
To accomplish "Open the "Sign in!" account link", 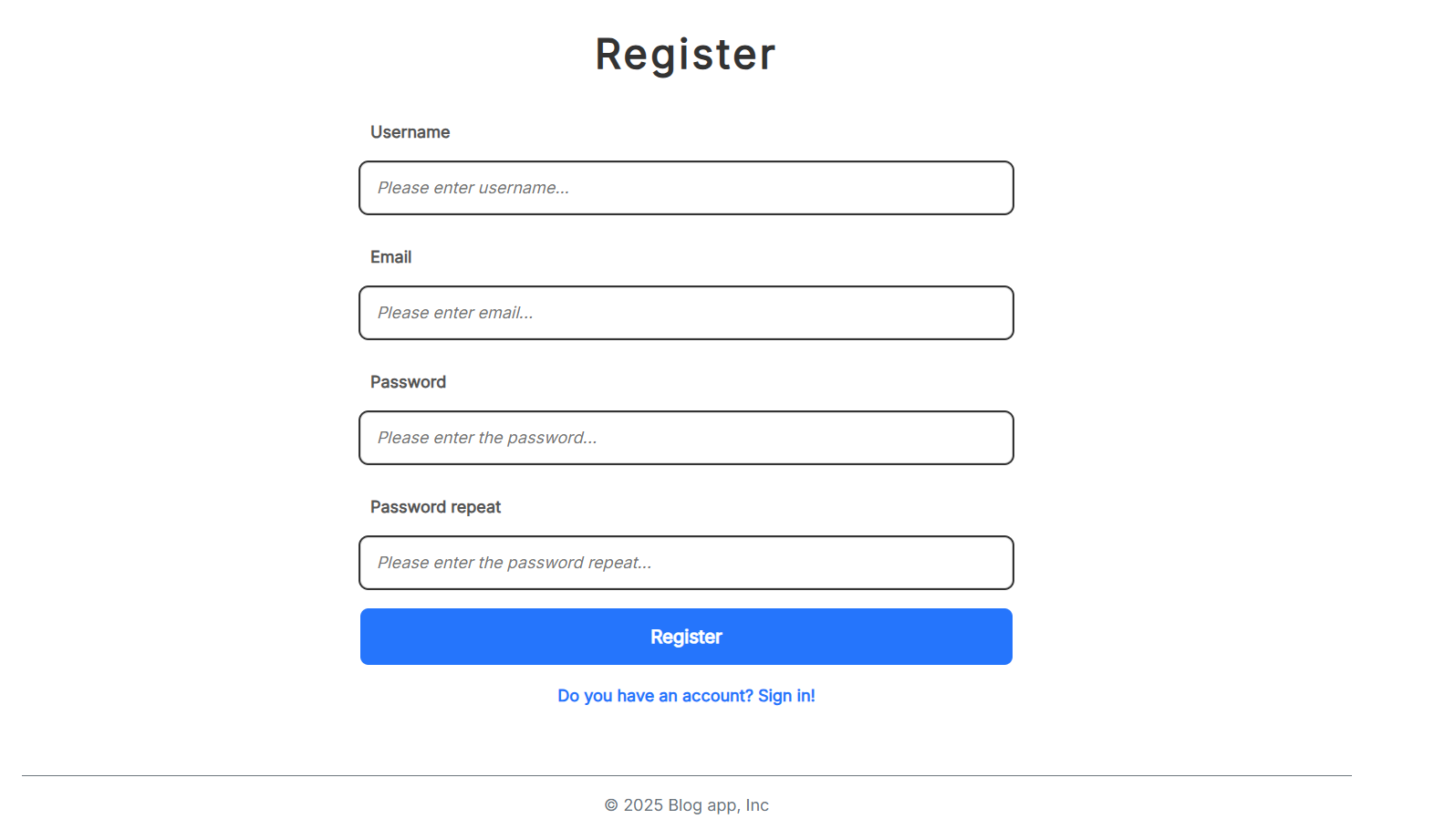I will 786,696.
